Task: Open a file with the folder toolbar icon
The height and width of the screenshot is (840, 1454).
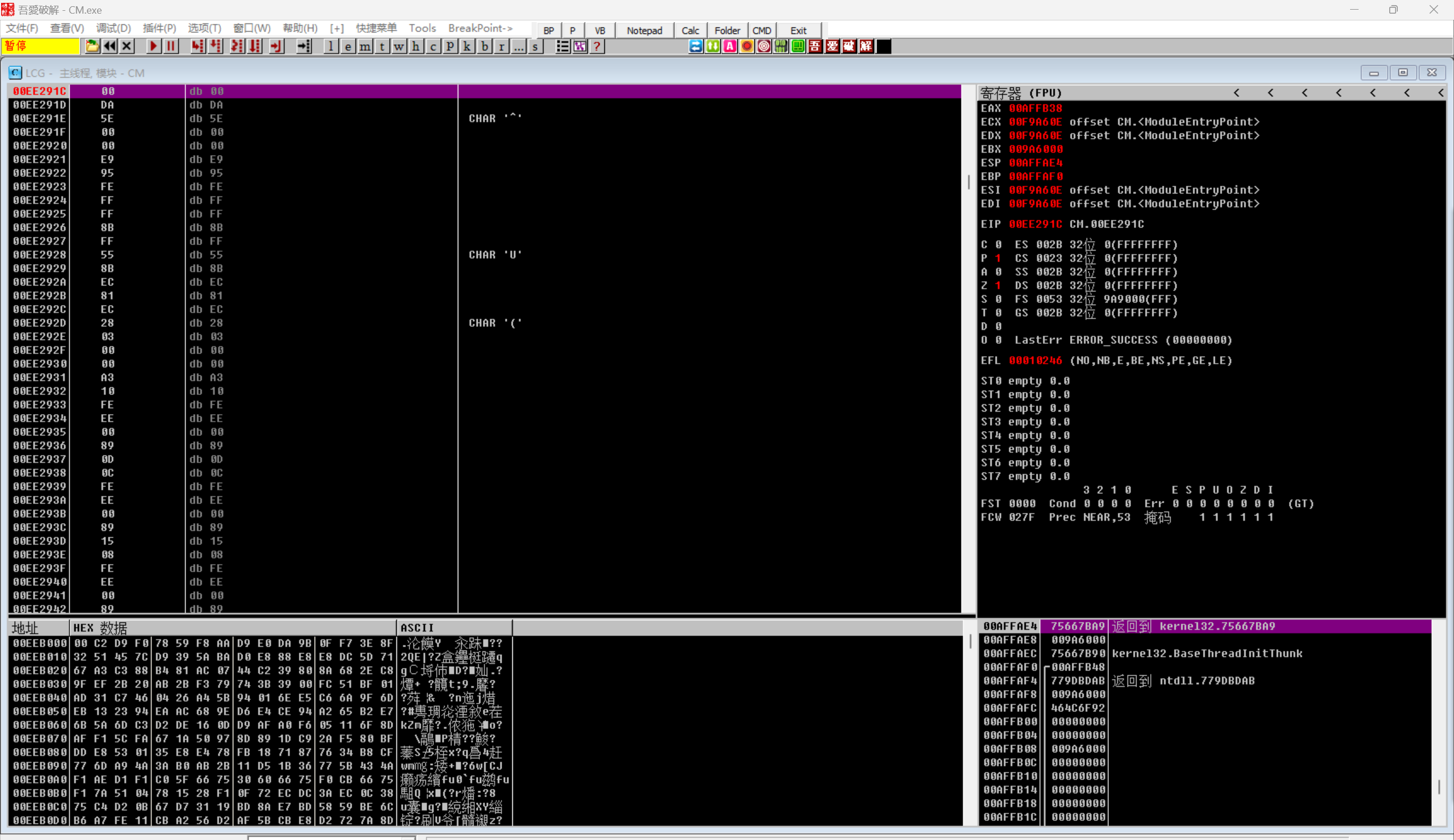Action: point(91,46)
